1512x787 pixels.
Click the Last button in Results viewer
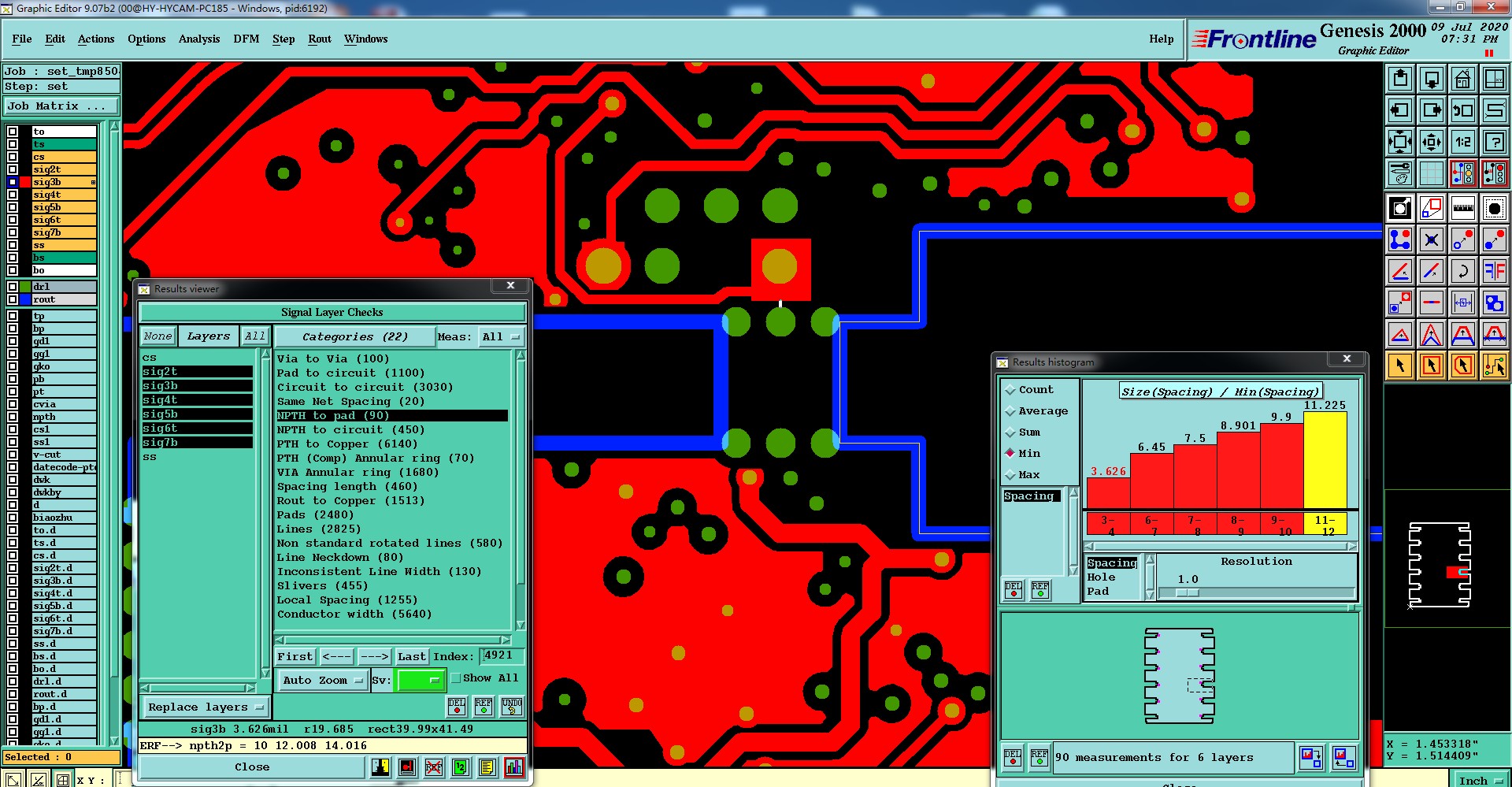[x=412, y=656]
